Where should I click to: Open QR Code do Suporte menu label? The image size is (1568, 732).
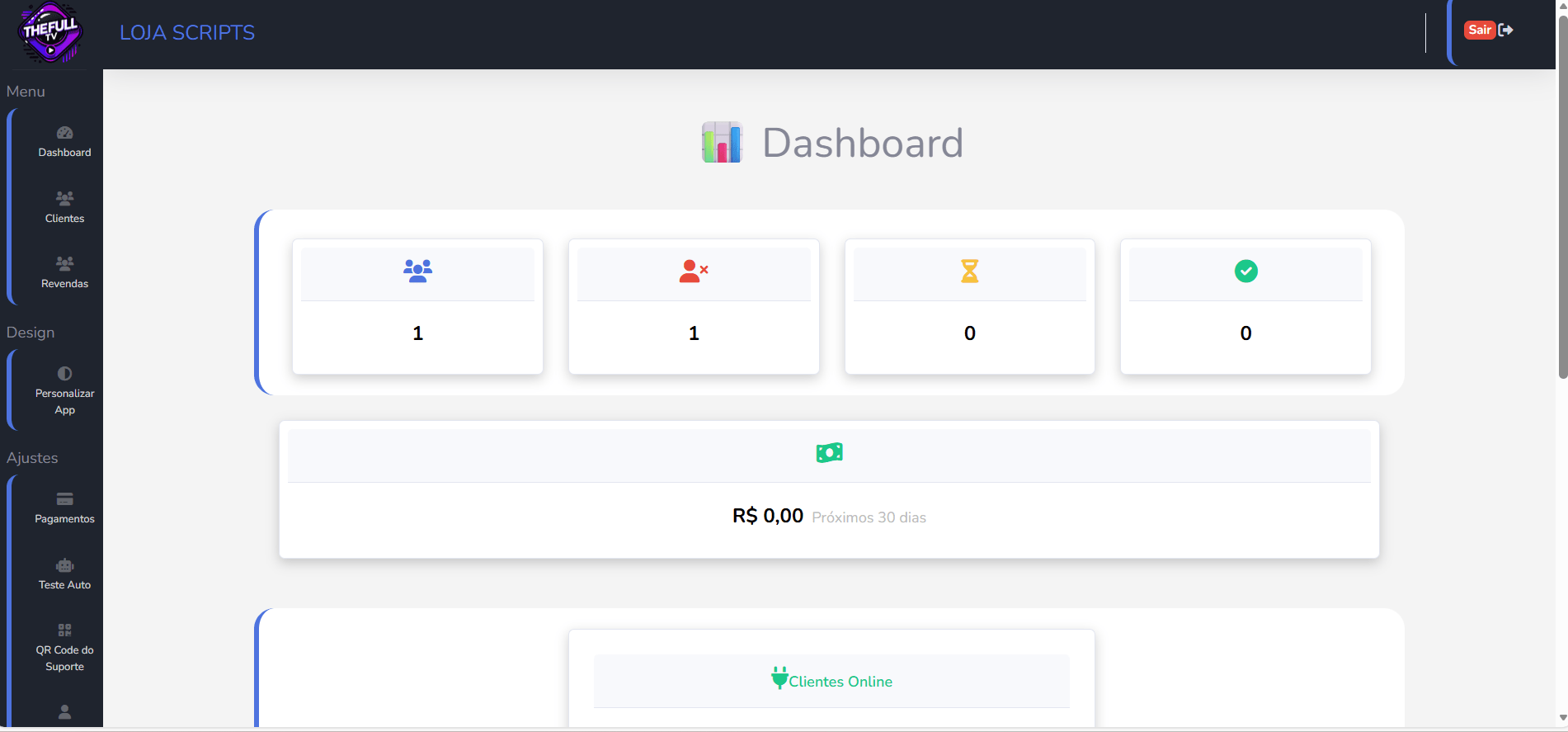(65, 659)
